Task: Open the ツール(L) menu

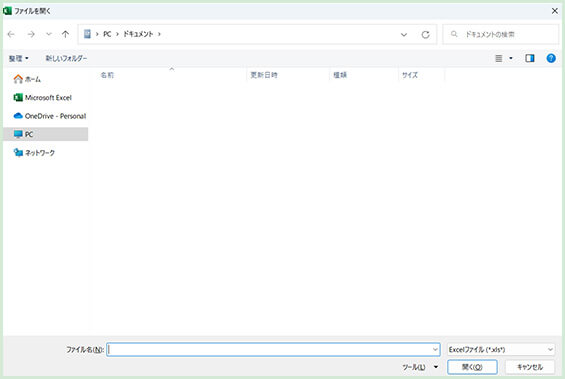Action: tap(420, 367)
